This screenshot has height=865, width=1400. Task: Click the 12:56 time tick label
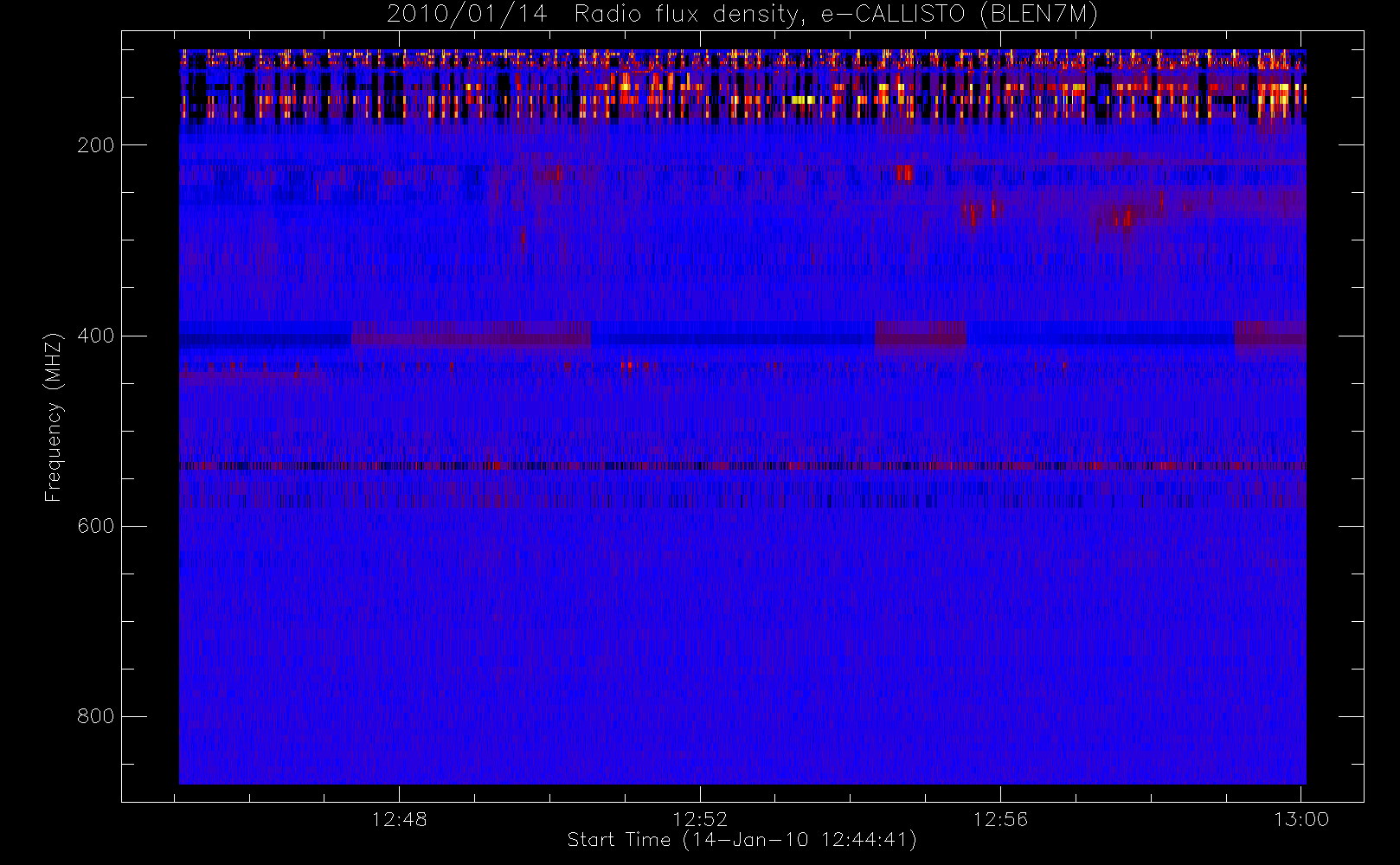pyautogui.click(x=1000, y=819)
